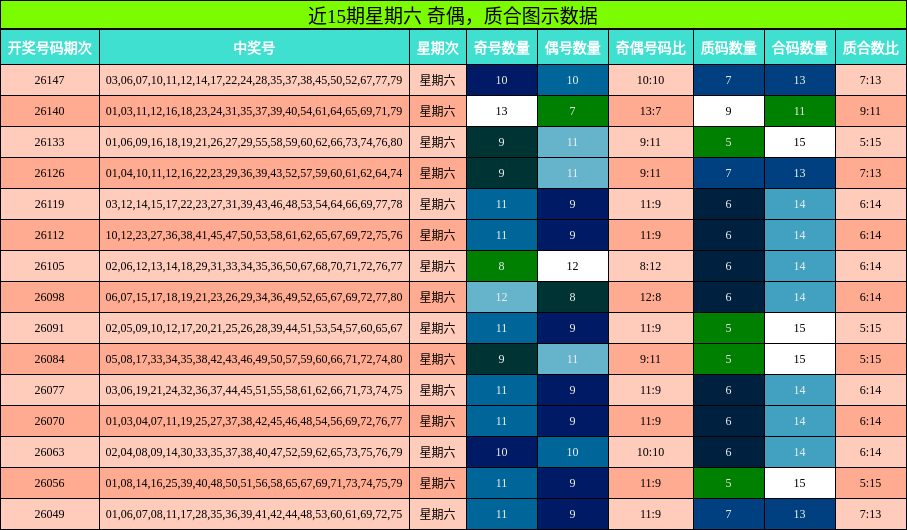Click the 星期六 cell in row 26147
The width and height of the screenshot is (907, 530).
[438, 80]
